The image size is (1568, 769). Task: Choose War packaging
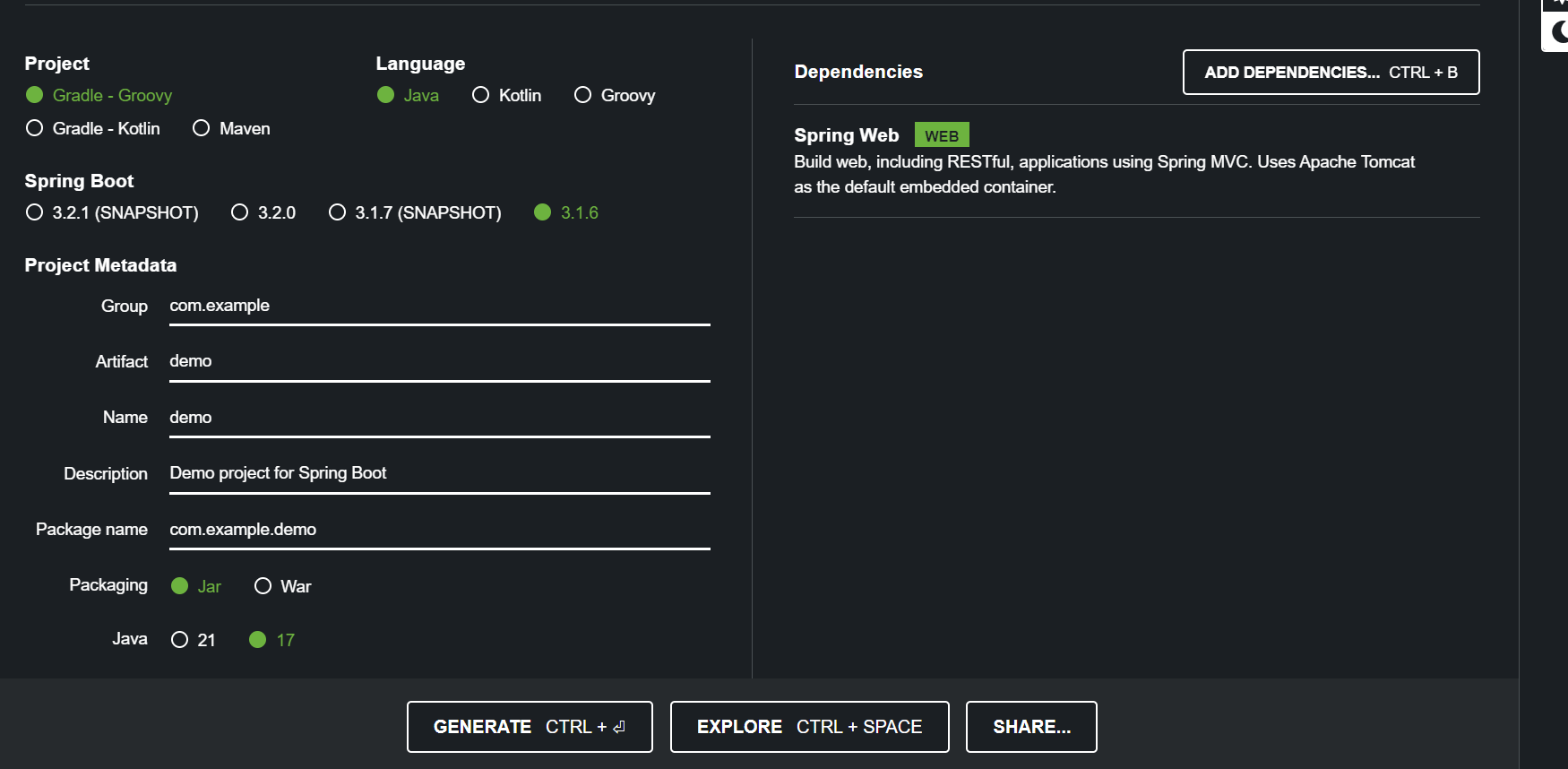(x=282, y=586)
